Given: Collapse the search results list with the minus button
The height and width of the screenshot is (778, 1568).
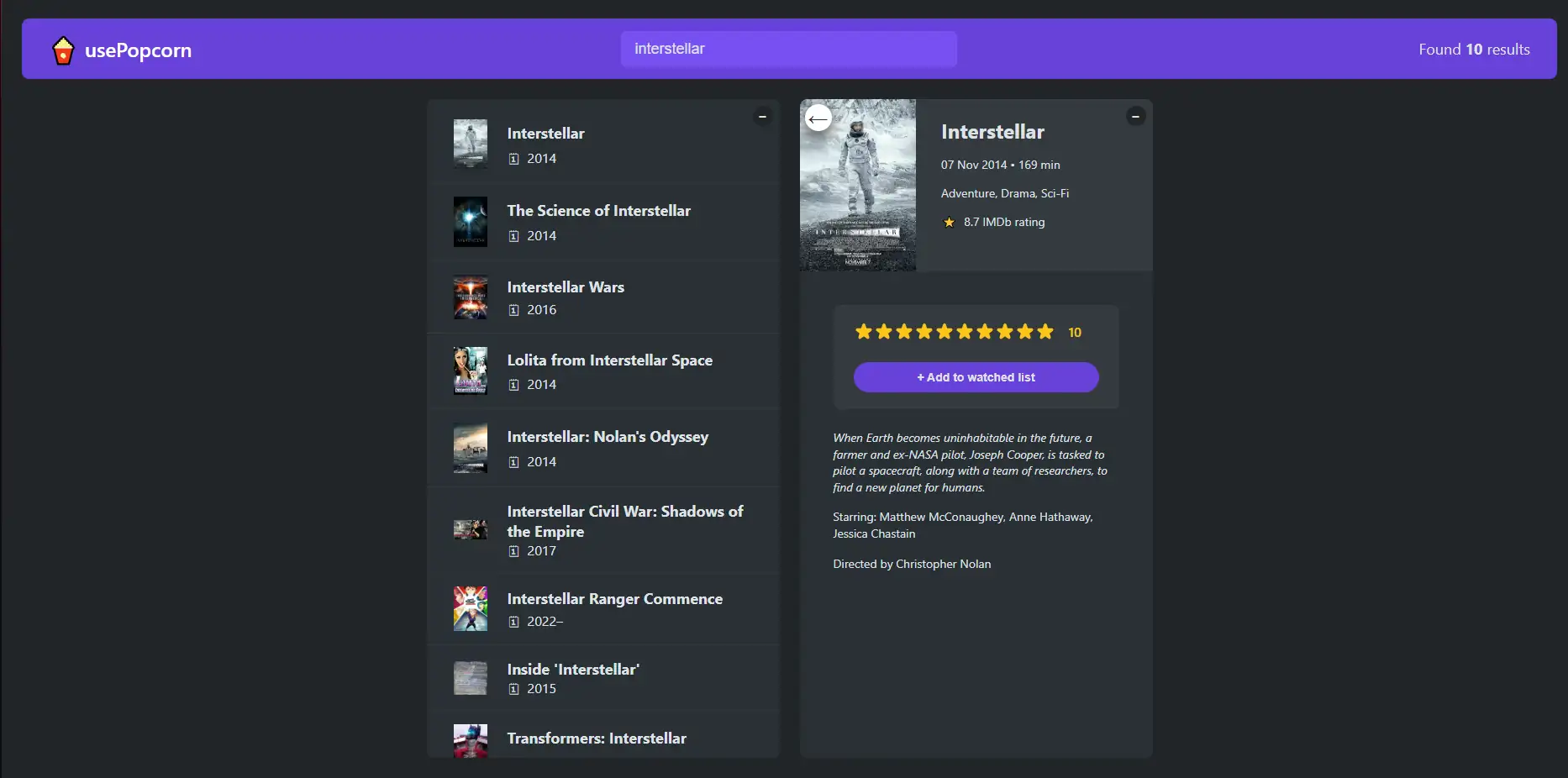Looking at the screenshot, I should (763, 116).
